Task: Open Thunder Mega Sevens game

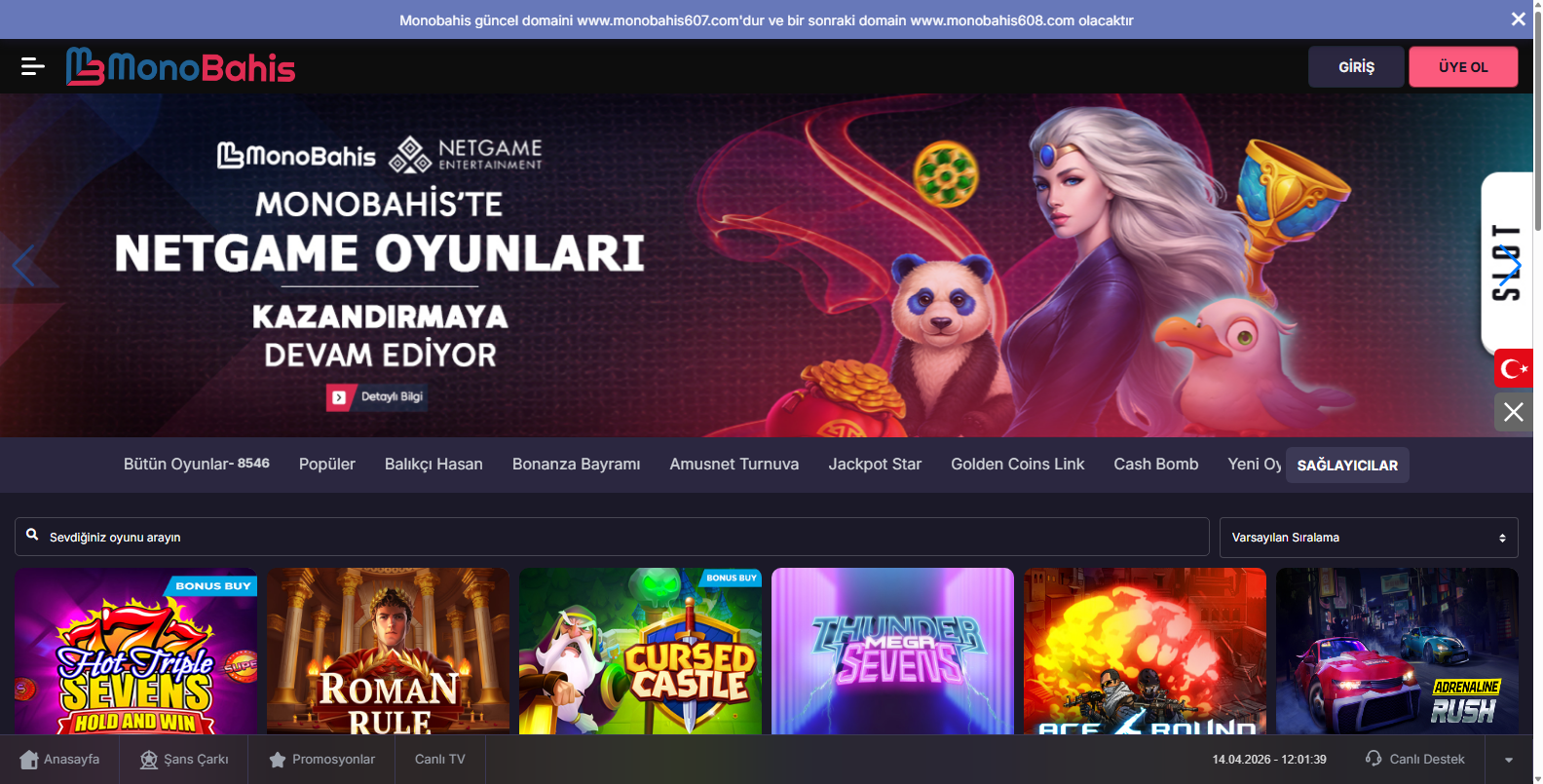Action: click(893, 652)
